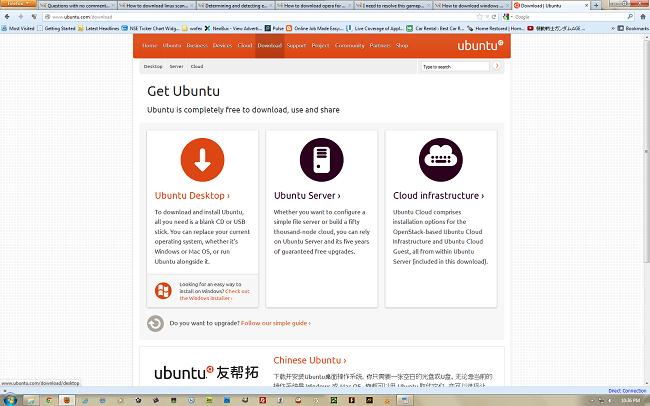Open the Cloud sub-navigation link
650x406 pixels.
(x=197, y=66)
